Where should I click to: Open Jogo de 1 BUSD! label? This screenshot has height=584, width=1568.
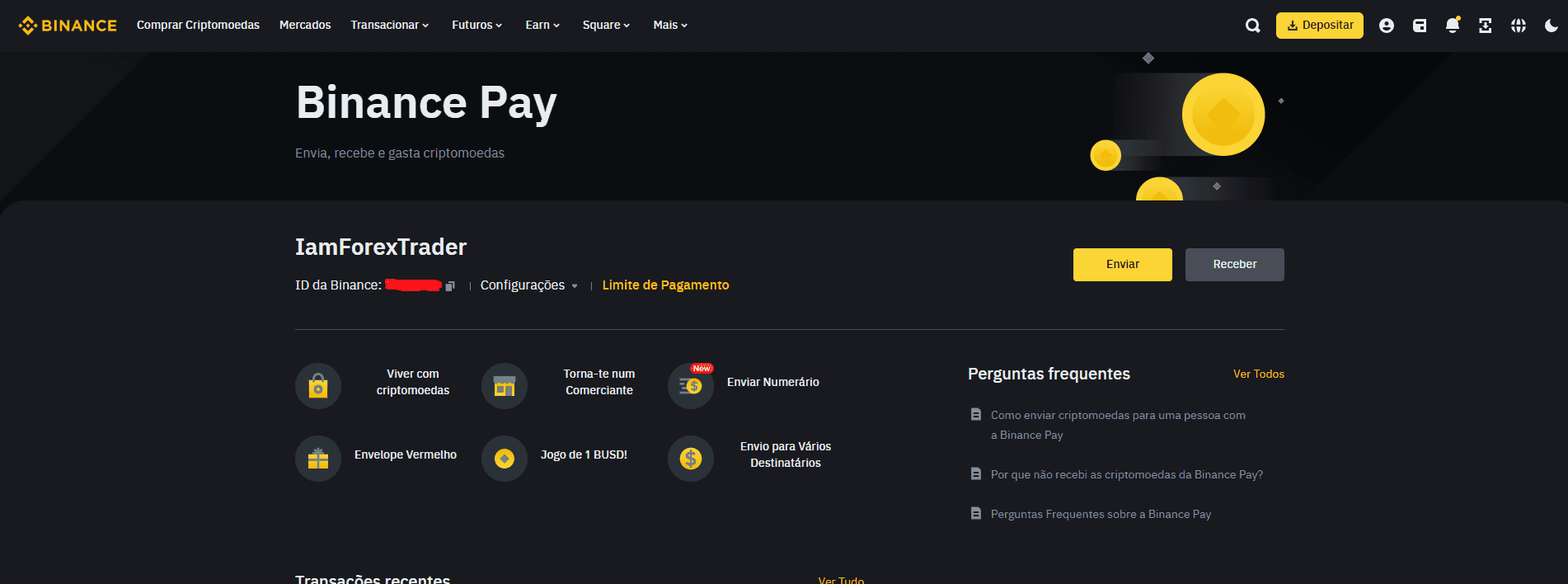[584, 454]
